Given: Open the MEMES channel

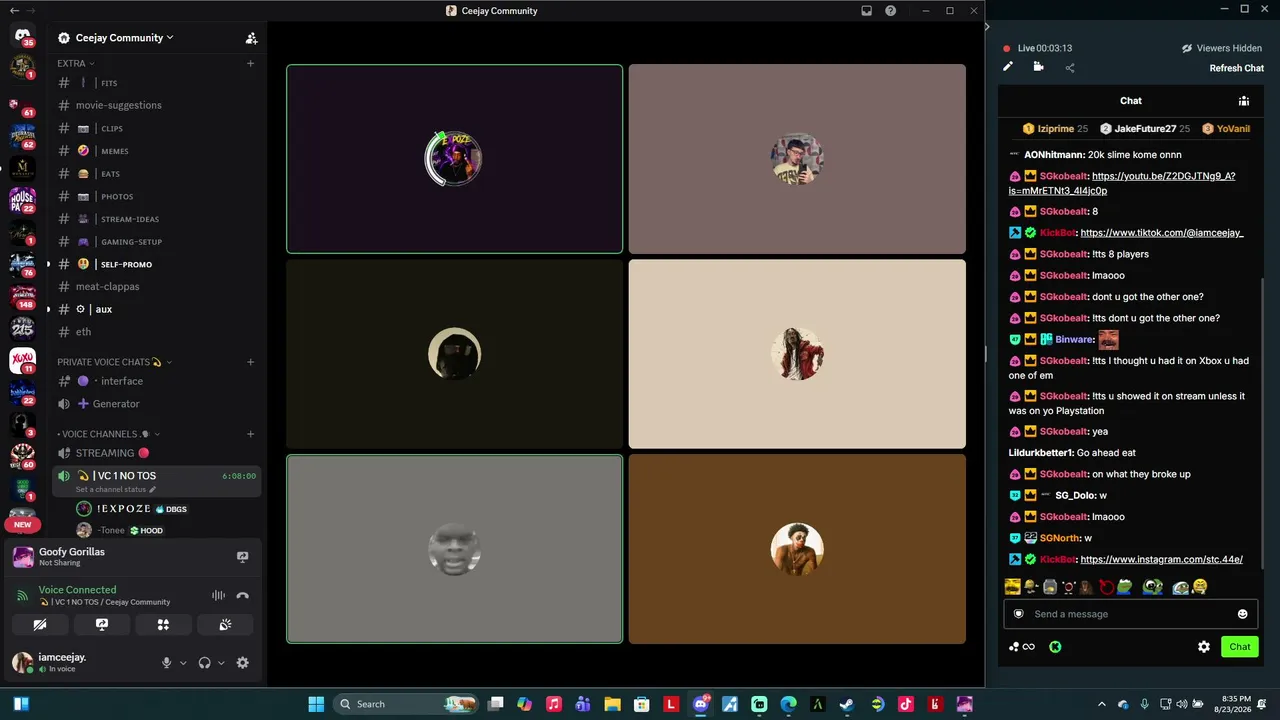Looking at the screenshot, I should pos(157,151).
